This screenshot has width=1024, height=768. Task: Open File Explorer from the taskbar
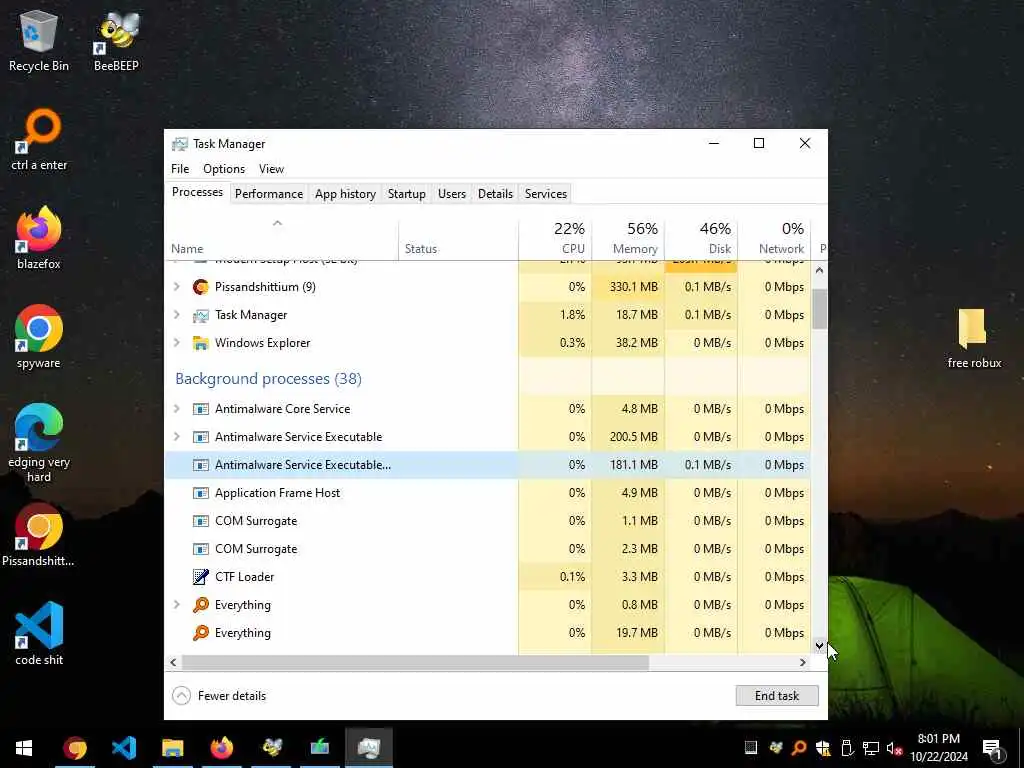173,748
